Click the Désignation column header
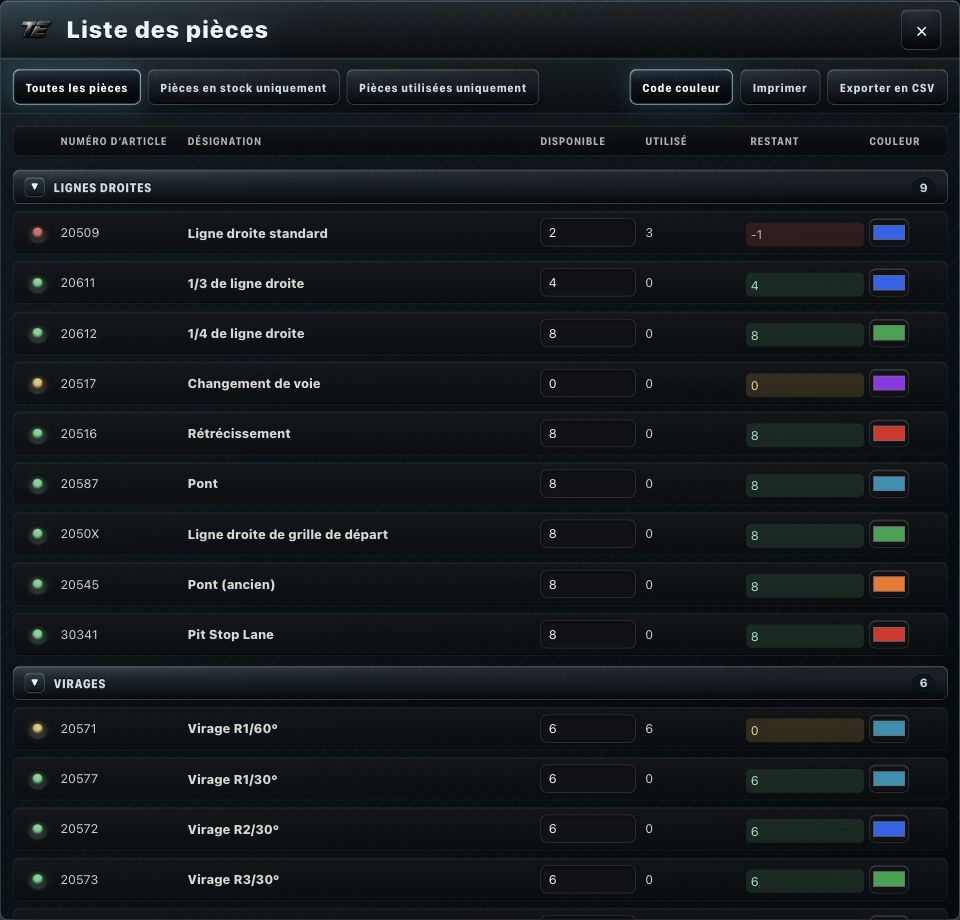Screen dimensions: 960x920 pyautogui.click(x=225, y=141)
